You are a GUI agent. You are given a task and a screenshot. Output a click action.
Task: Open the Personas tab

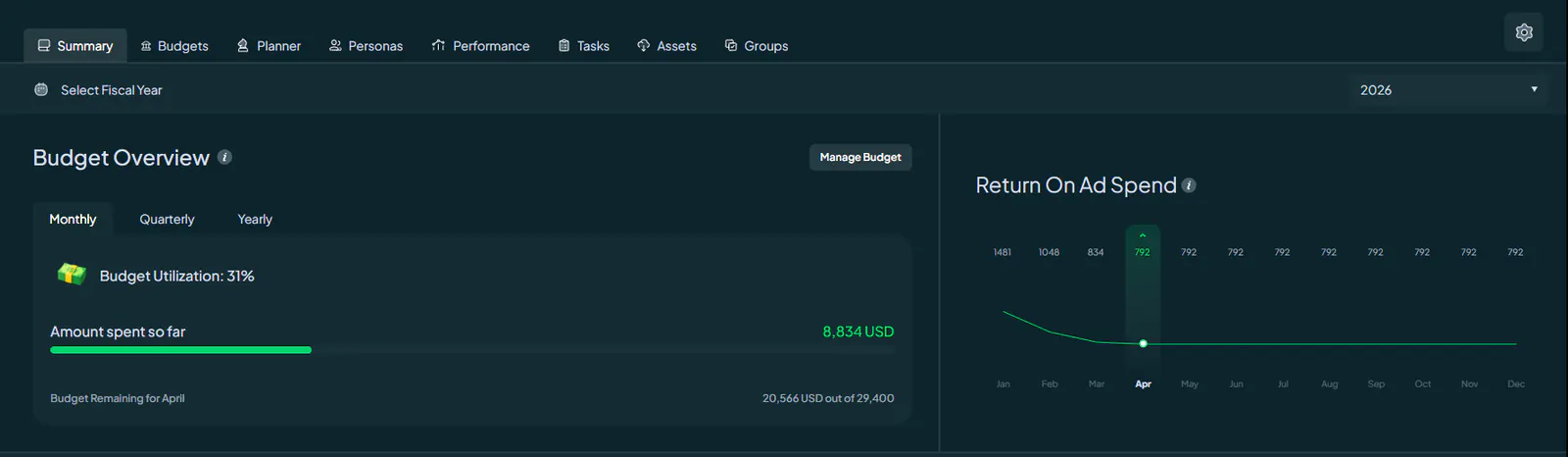[x=366, y=46]
